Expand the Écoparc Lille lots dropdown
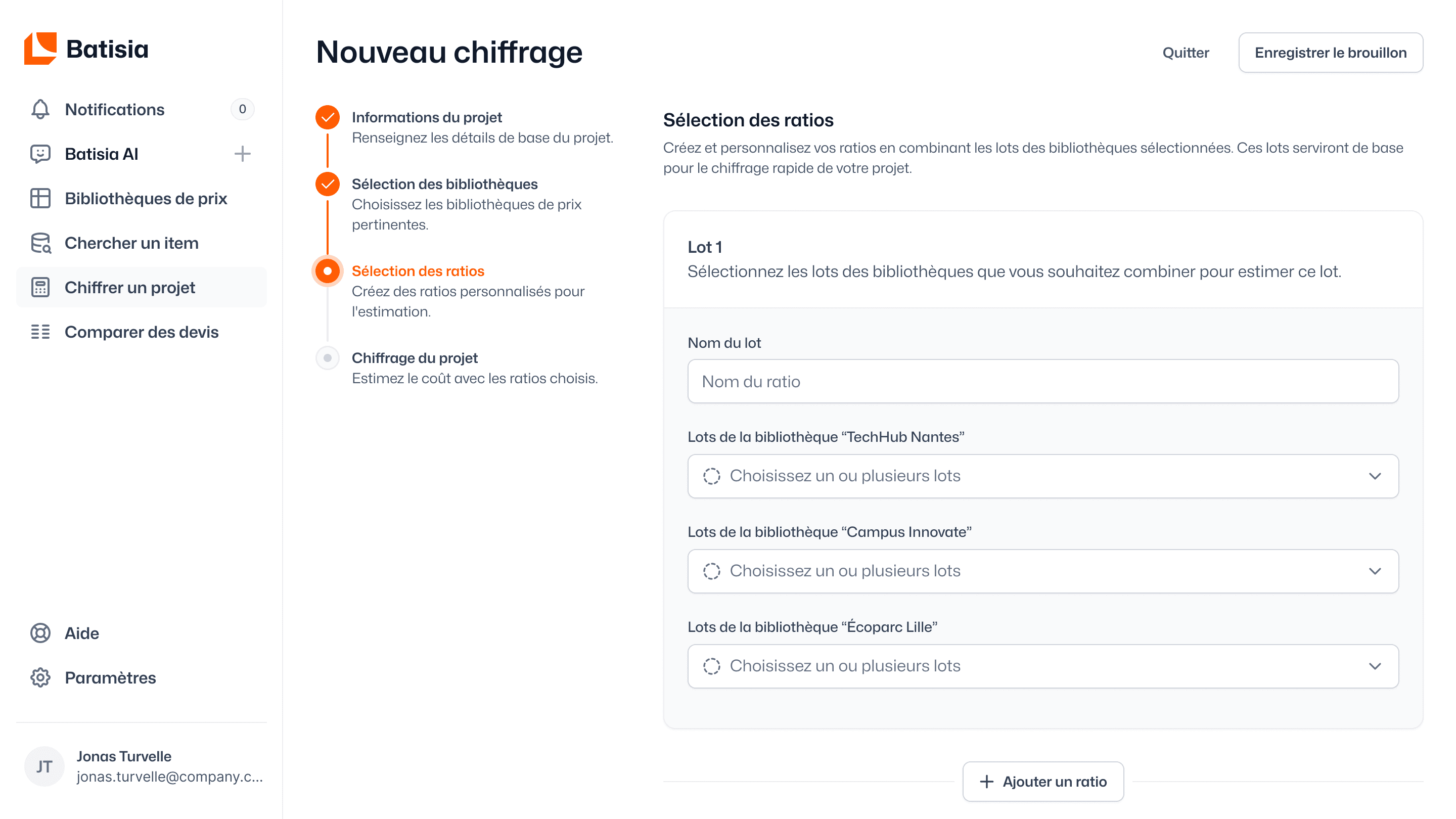The width and height of the screenshot is (1456, 819). 1043,666
